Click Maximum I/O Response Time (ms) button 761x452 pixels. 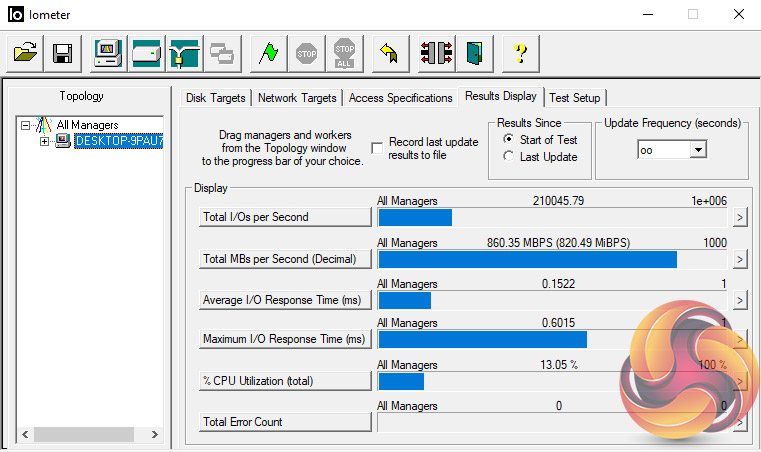(x=285, y=339)
